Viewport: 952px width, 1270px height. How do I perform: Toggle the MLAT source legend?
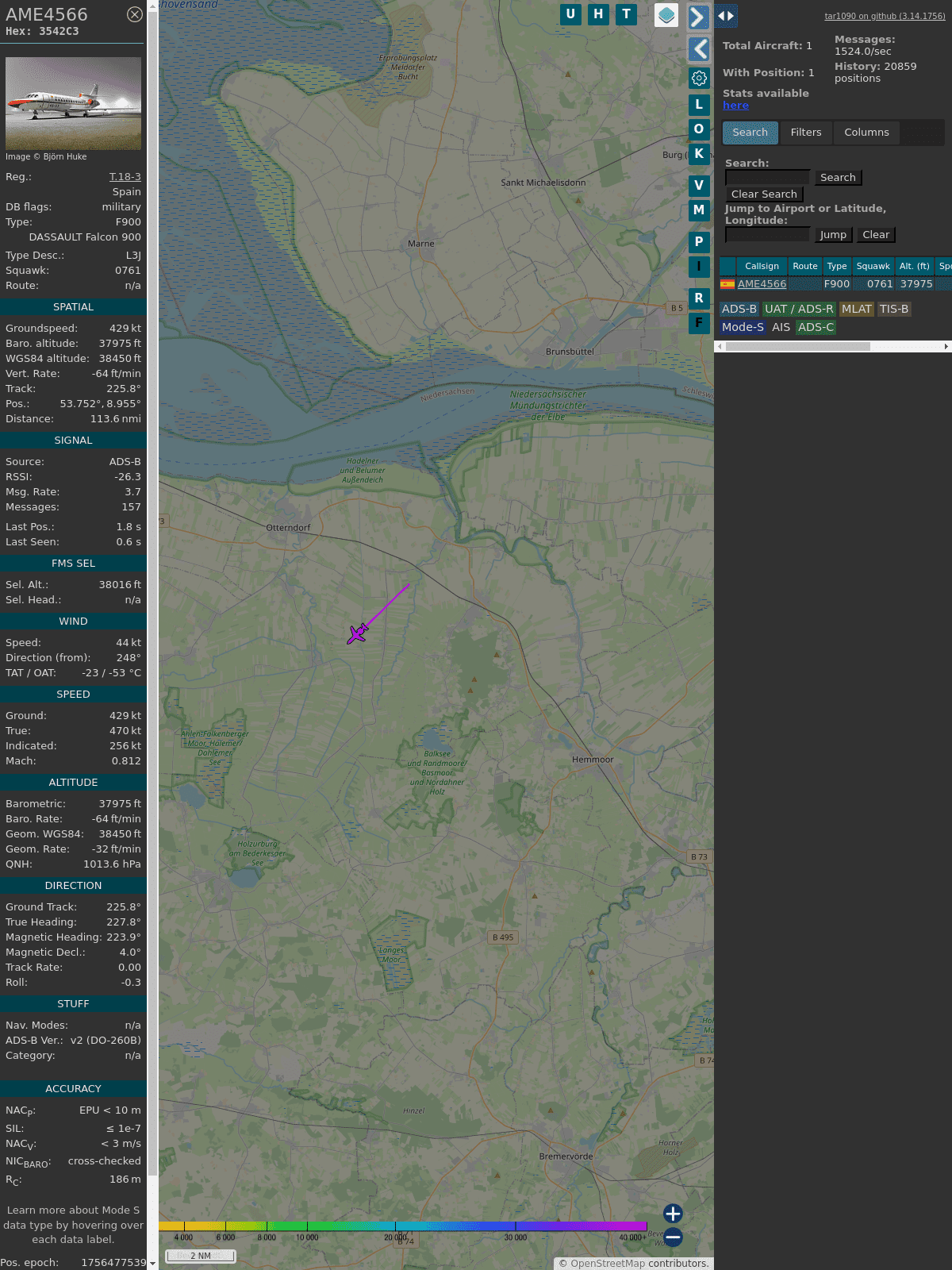click(857, 310)
